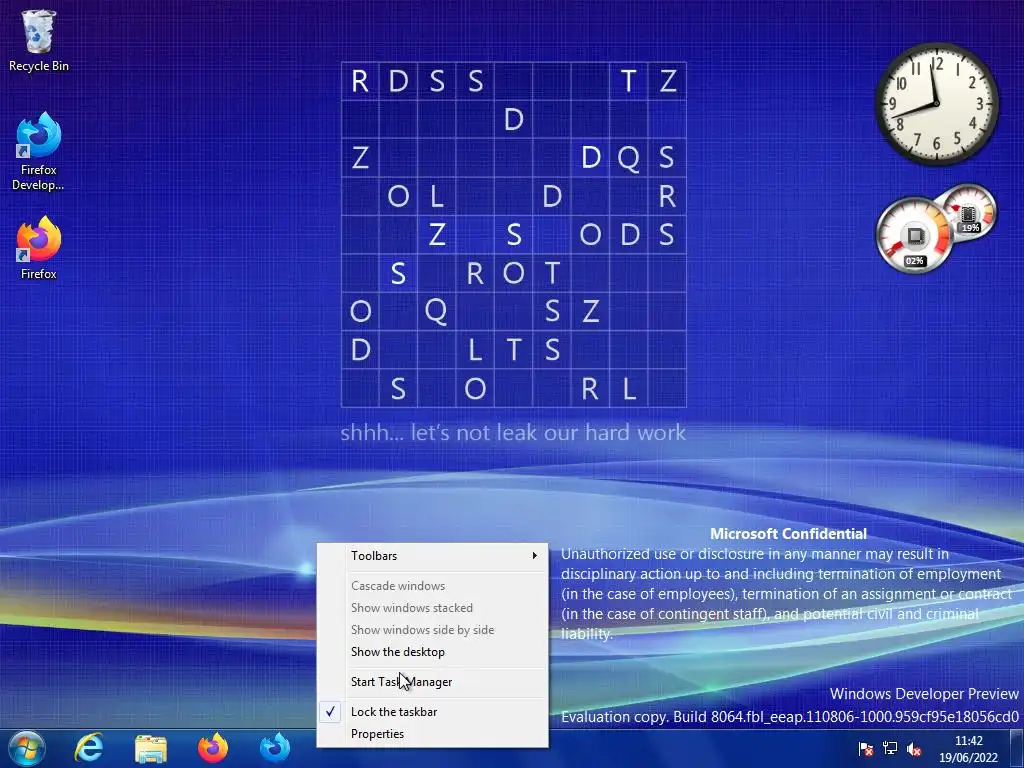Choose Show the desktop from the context menu
The height and width of the screenshot is (768, 1024).
click(x=432, y=652)
